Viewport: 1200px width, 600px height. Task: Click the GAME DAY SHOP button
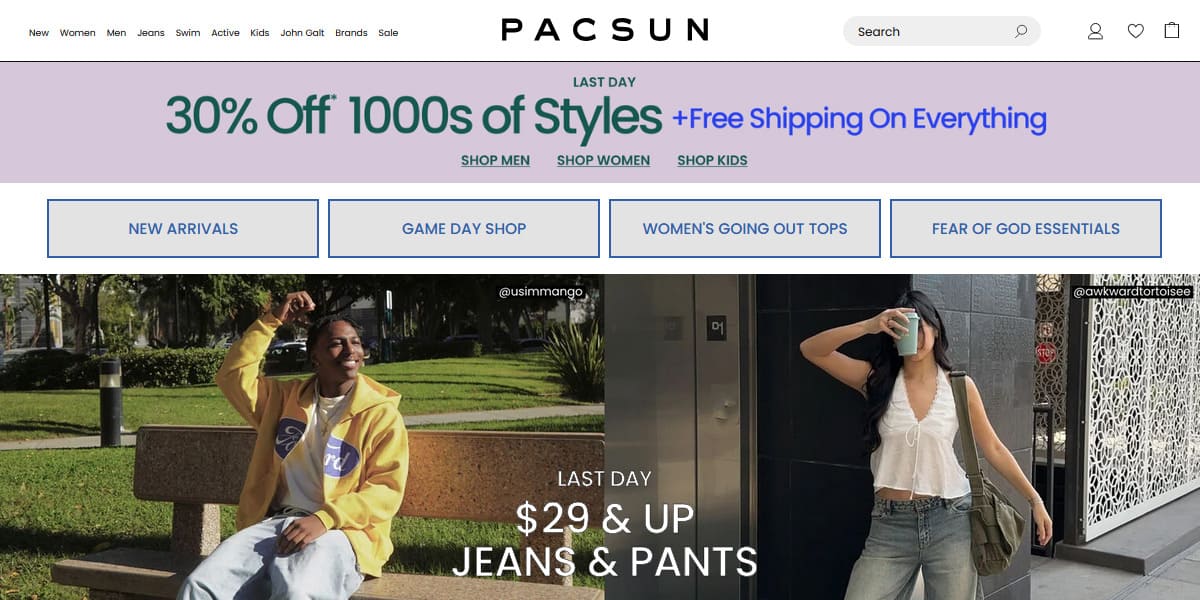click(464, 228)
